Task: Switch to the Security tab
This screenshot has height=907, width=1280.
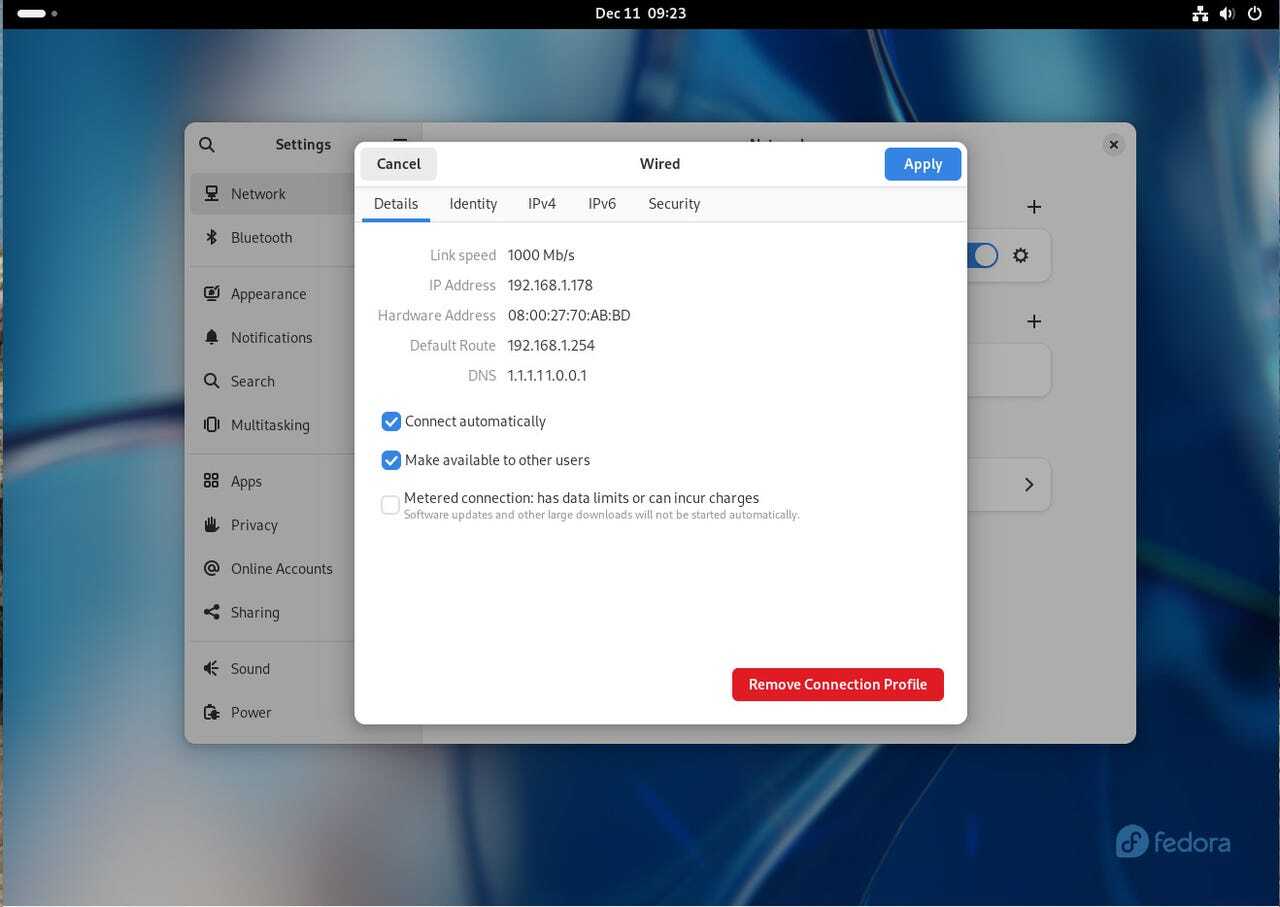Action: [674, 203]
